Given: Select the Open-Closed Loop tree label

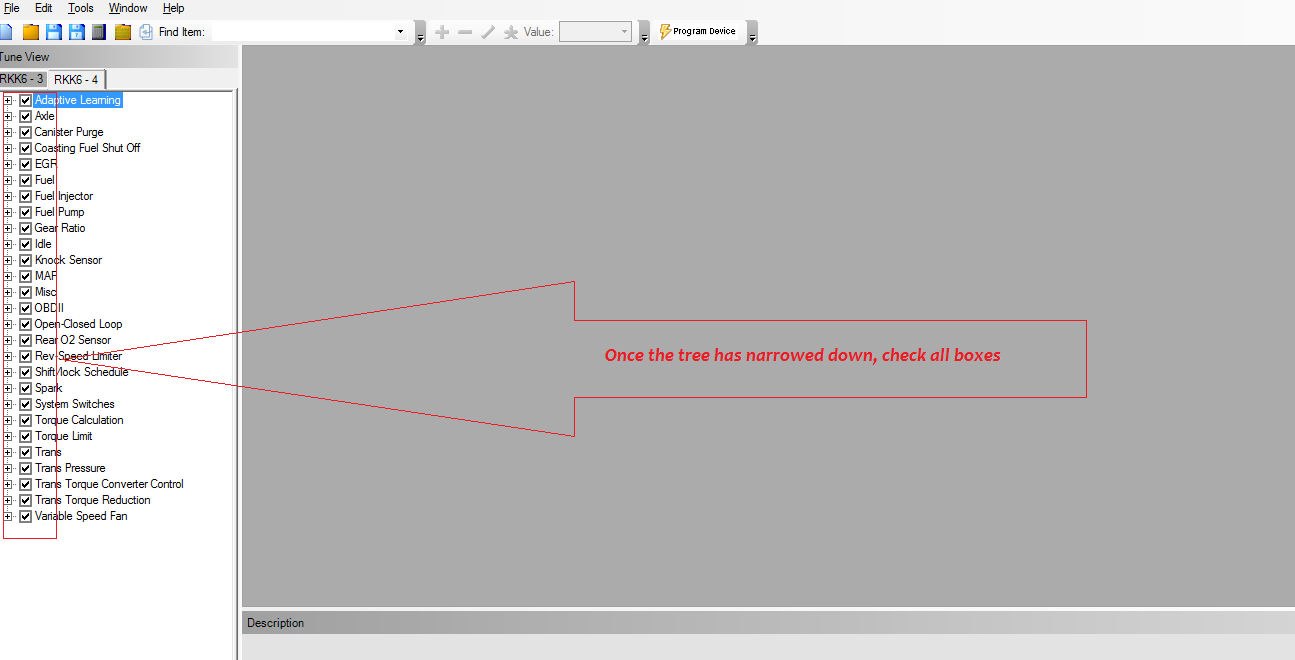Looking at the screenshot, I should pos(79,324).
